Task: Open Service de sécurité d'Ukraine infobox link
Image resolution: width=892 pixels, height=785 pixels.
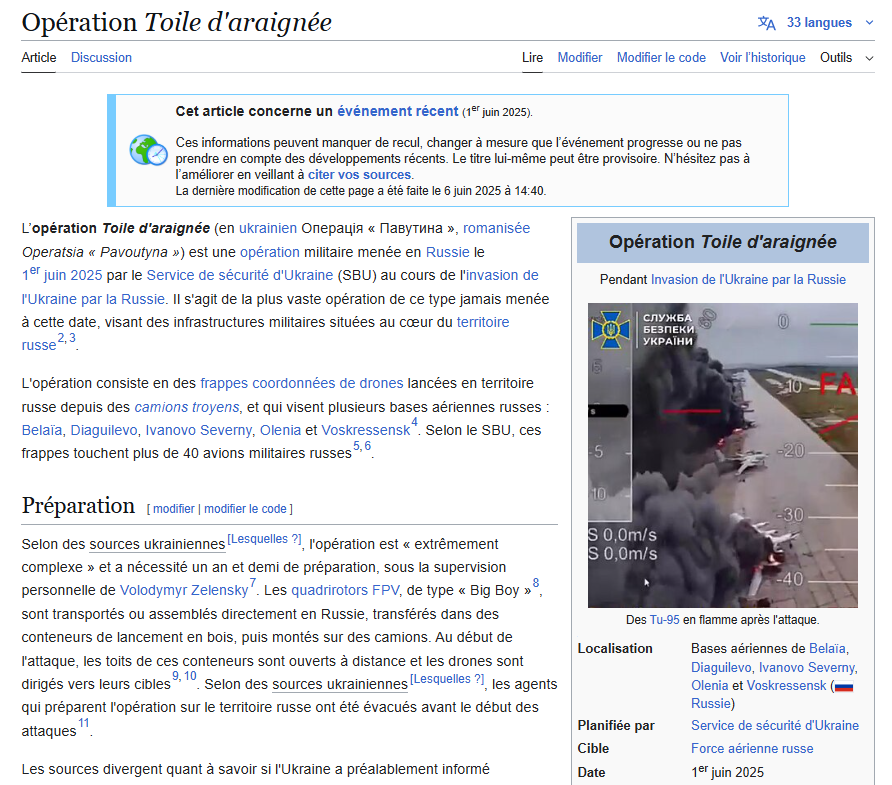Action: pyautogui.click(x=775, y=726)
